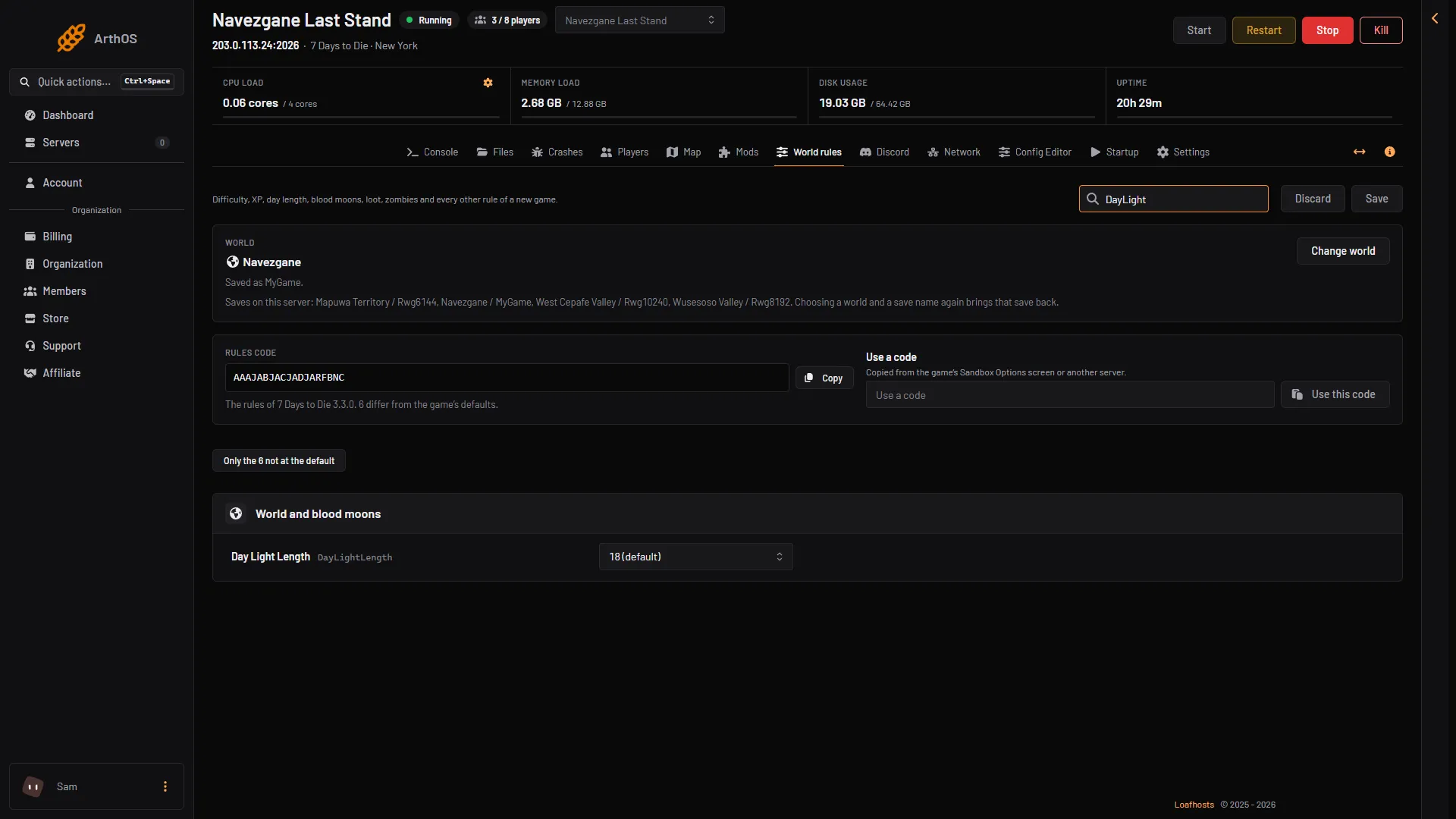This screenshot has height=819, width=1456.
Task: Switch to the Crashes tab
Action: (x=557, y=152)
